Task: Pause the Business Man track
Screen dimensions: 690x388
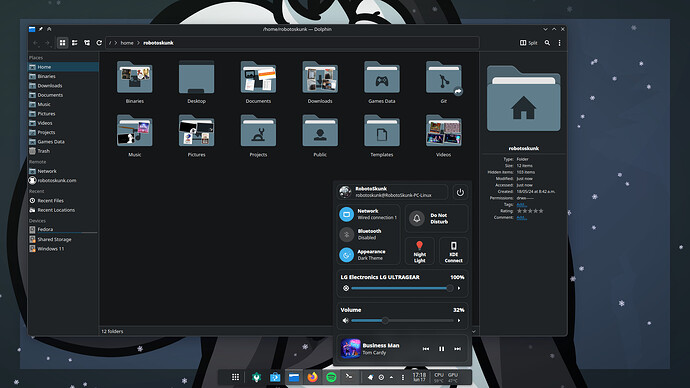Action: [x=441, y=349]
